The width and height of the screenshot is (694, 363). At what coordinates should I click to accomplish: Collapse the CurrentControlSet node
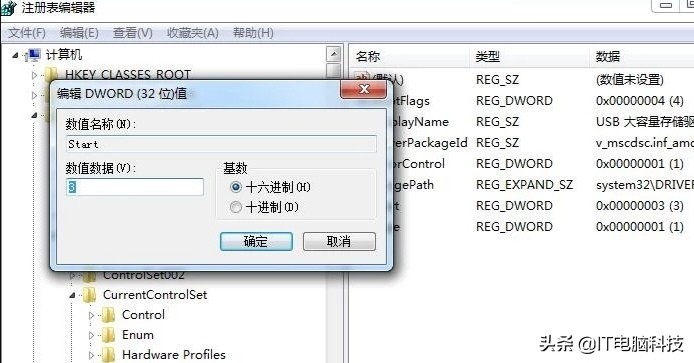coord(72,295)
